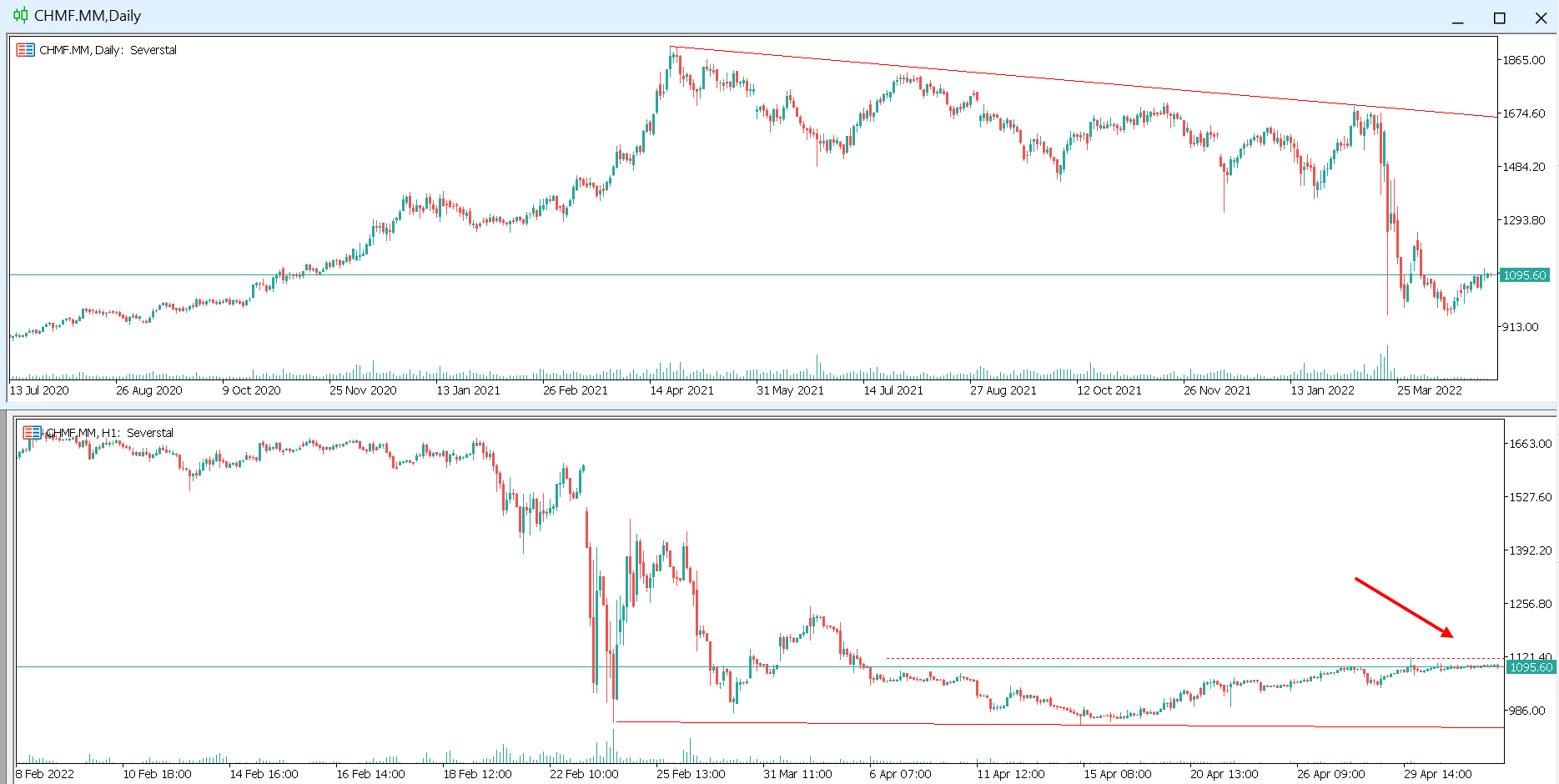This screenshot has width=1559, height=784.
Task: Click the '14 Jul 2021' date on Daily time axis
Action: point(893,390)
